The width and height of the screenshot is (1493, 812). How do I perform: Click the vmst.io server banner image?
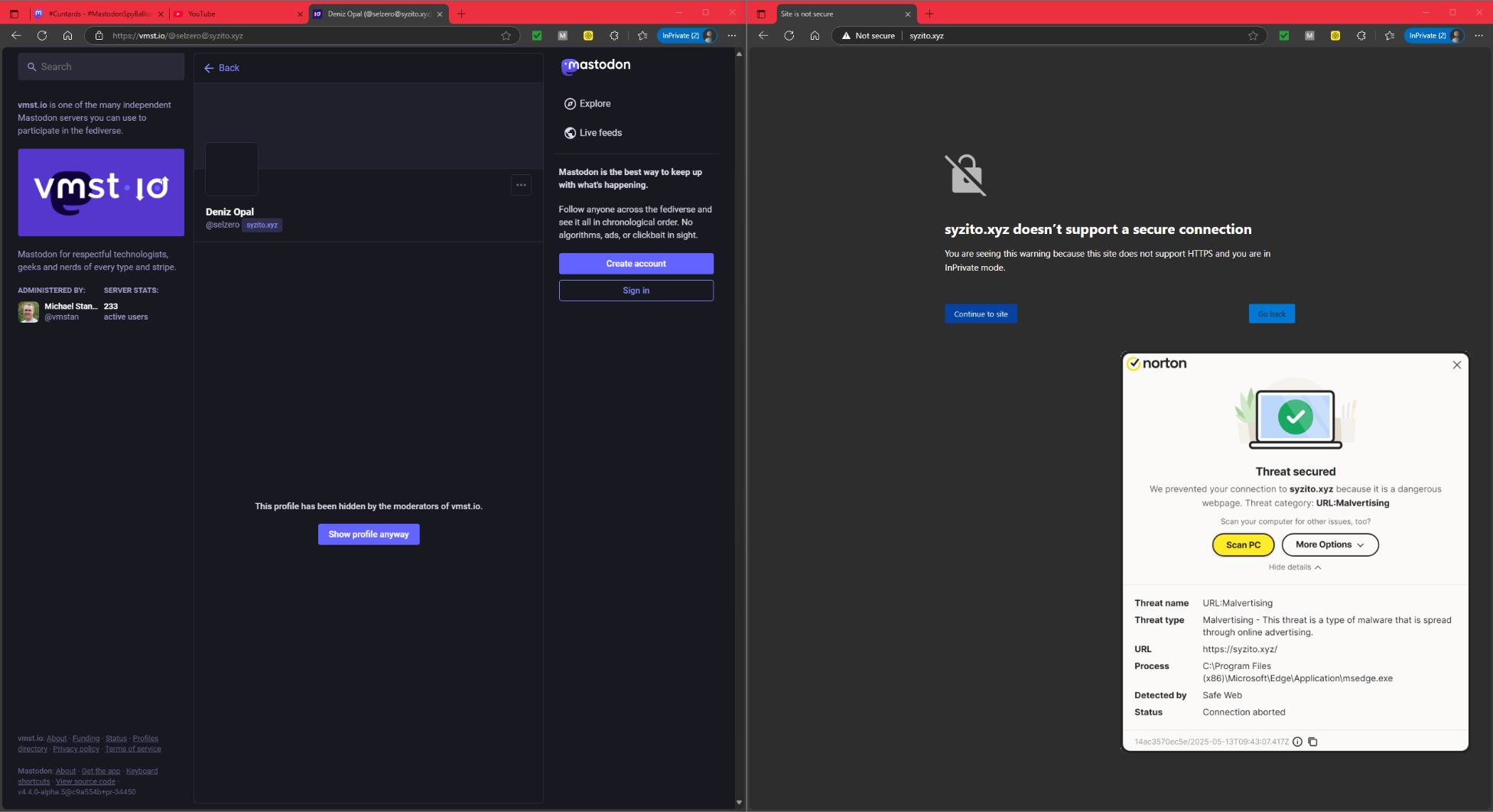pyautogui.click(x=101, y=193)
